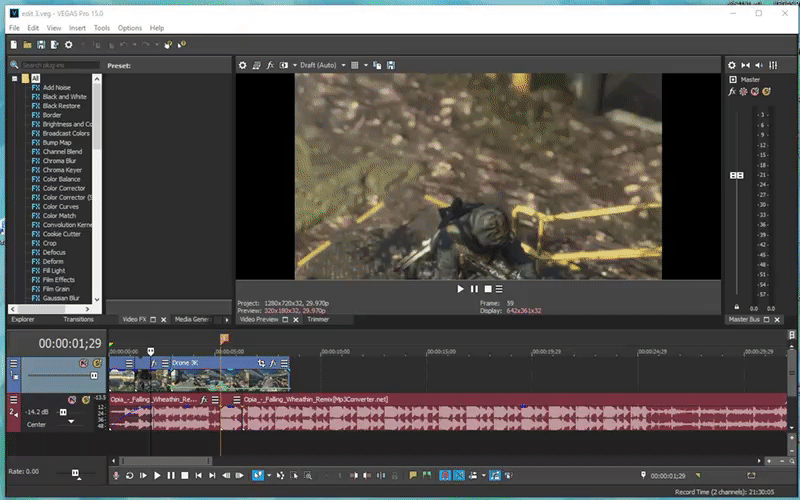
Task: Toggle Master bus downmix output icon
Action: click(745, 65)
